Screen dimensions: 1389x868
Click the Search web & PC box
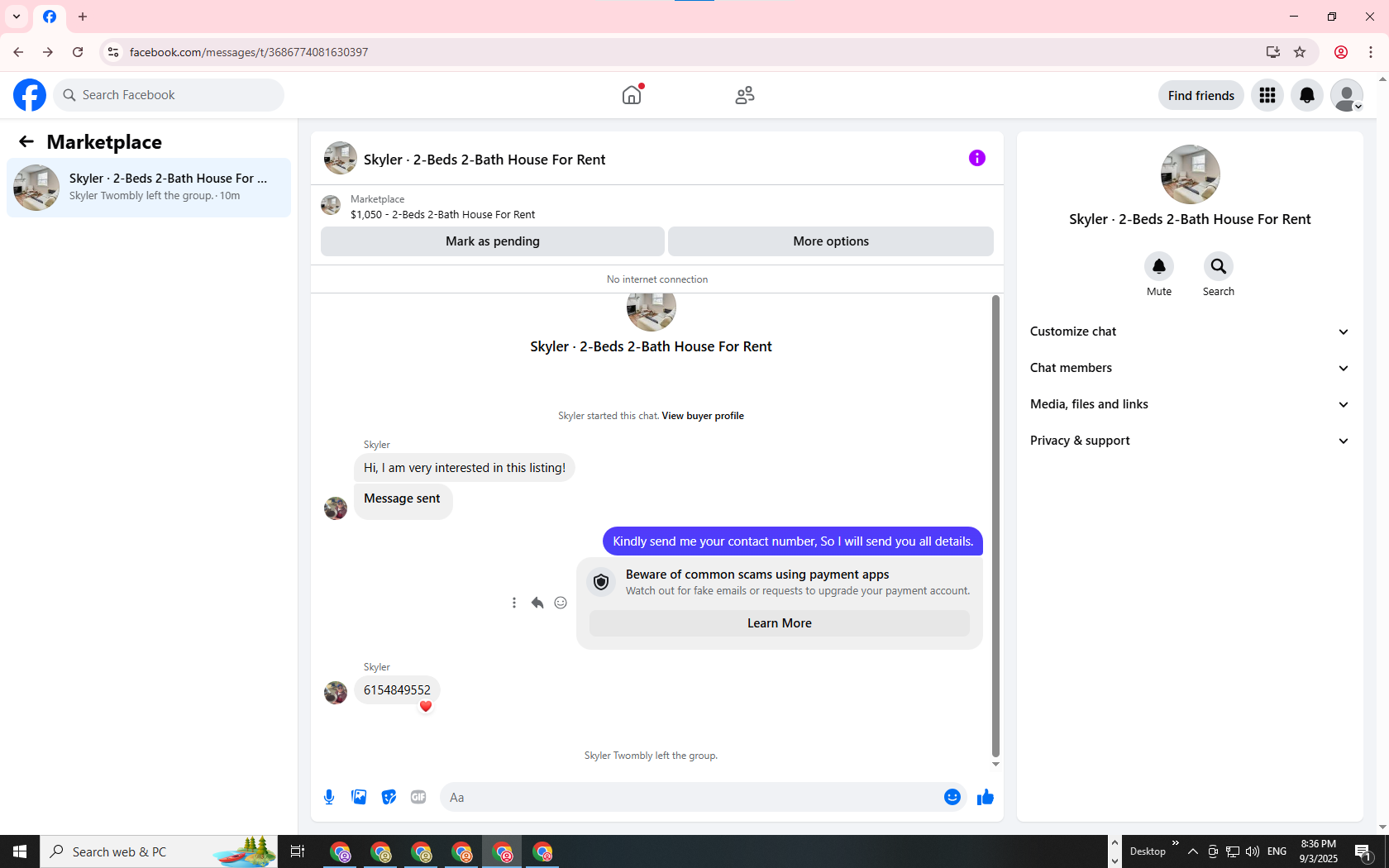pos(159,851)
